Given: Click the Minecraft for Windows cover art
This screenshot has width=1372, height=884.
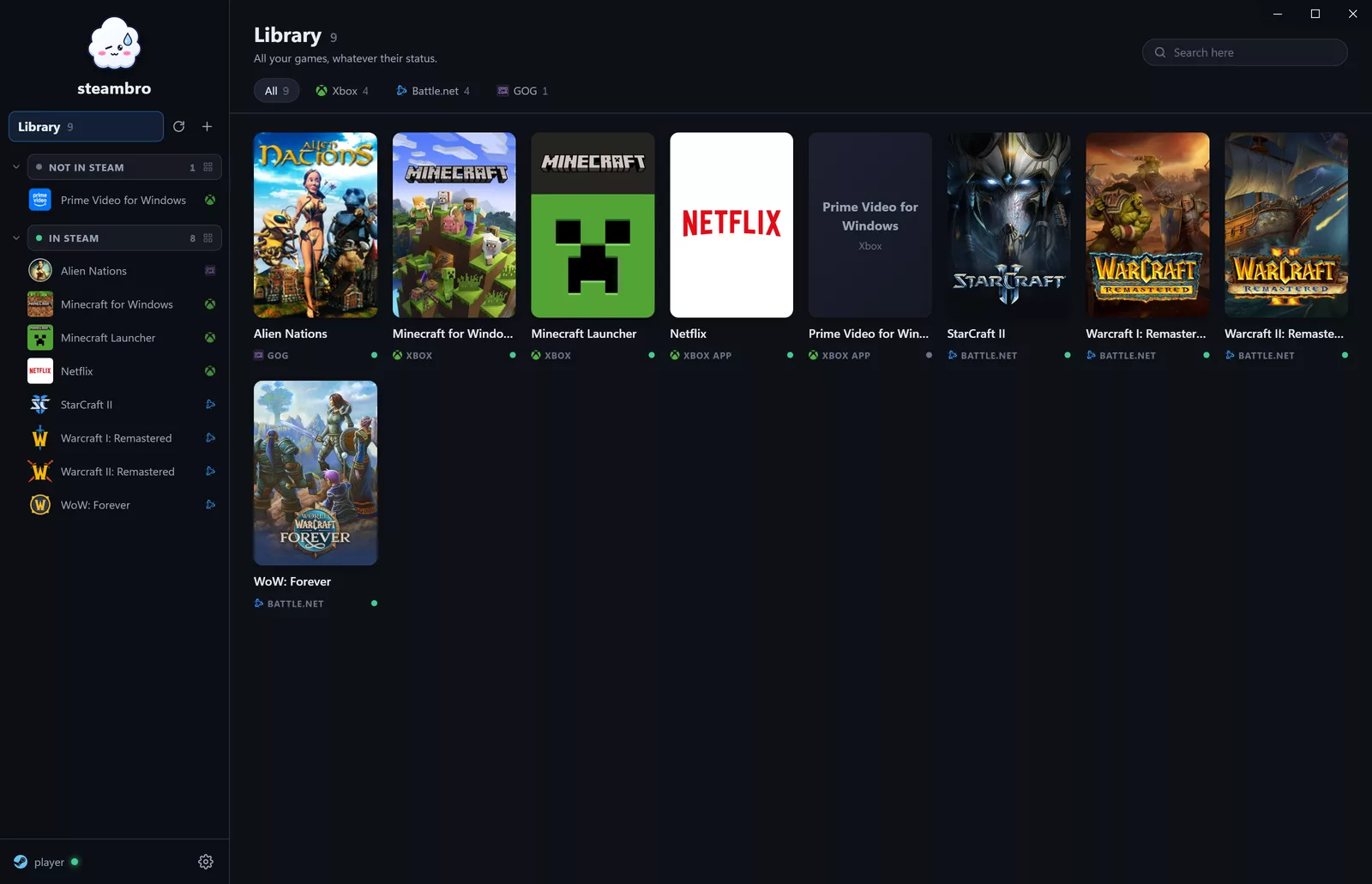Looking at the screenshot, I should (x=454, y=225).
